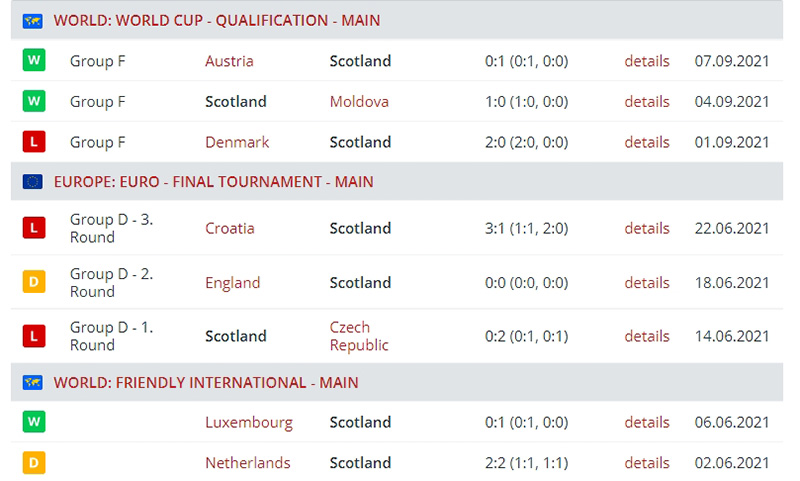Open details for Netherlands vs Scotland match
Viewport: 800px width, 481px height.
647,463
